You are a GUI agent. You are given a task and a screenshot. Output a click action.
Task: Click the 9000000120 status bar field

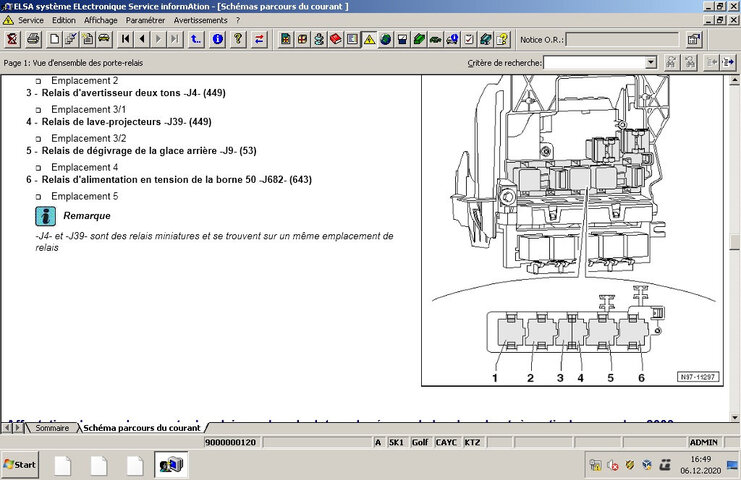[x=232, y=442]
